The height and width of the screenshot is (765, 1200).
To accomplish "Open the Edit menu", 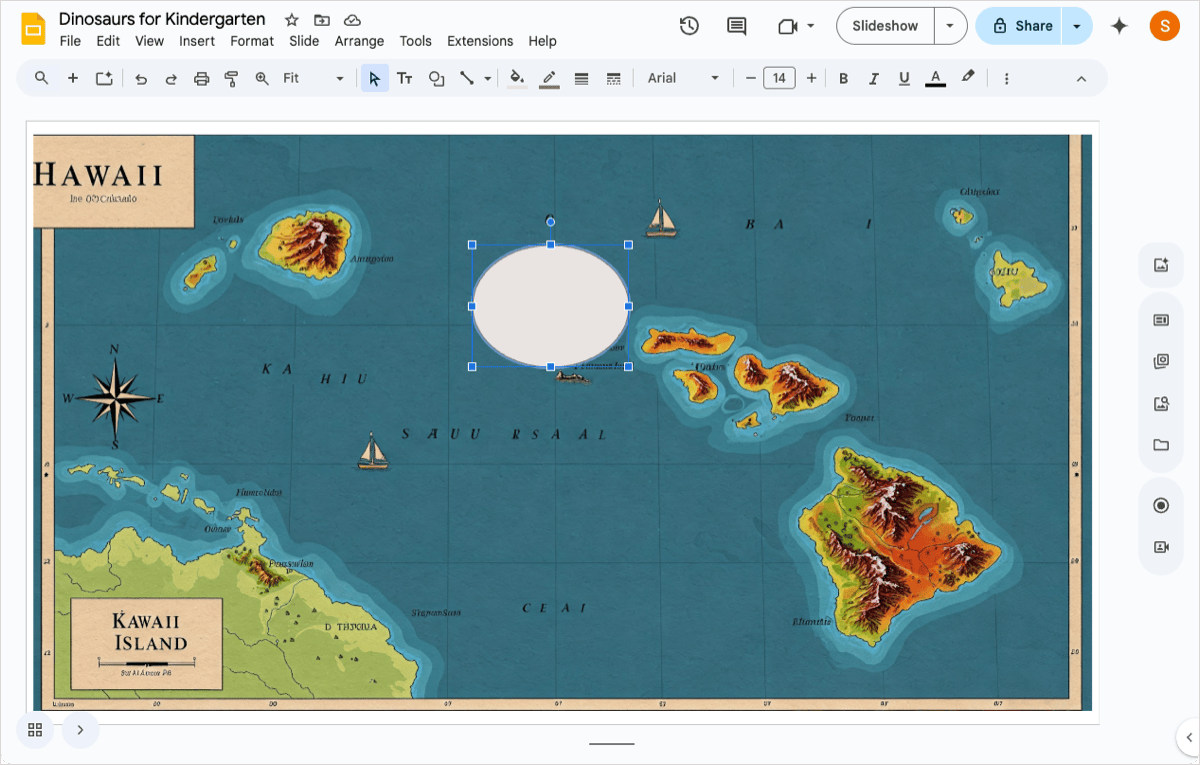I will click(108, 41).
